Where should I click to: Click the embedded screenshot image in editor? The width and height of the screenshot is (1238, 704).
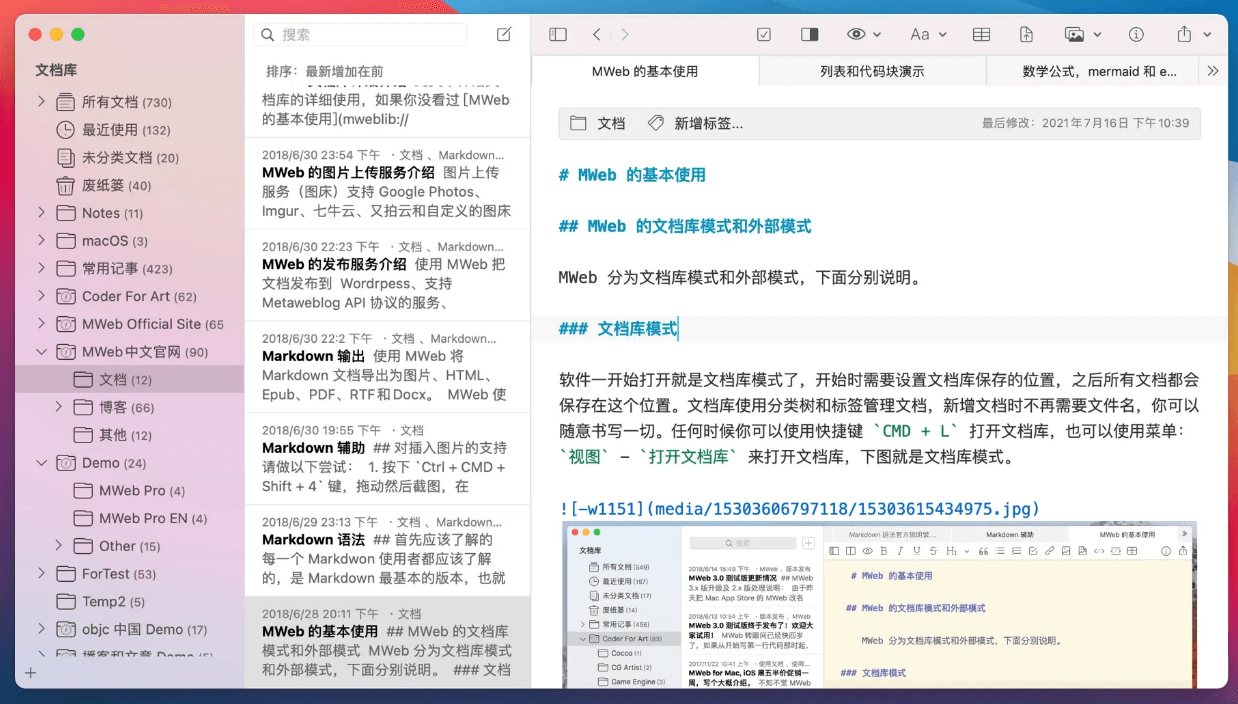879,604
